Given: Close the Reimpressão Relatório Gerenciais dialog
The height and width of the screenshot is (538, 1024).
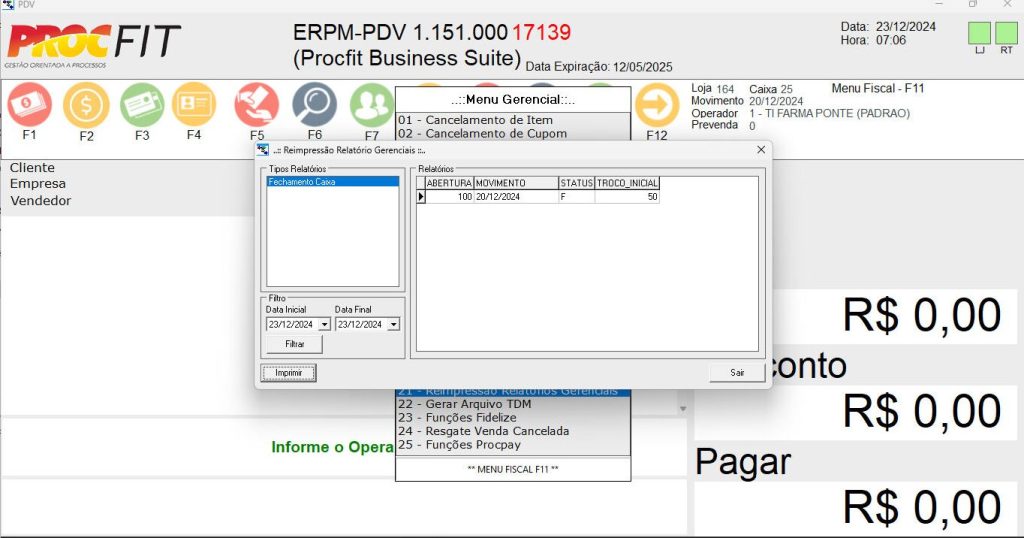Looking at the screenshot, I should click(761, 150).
